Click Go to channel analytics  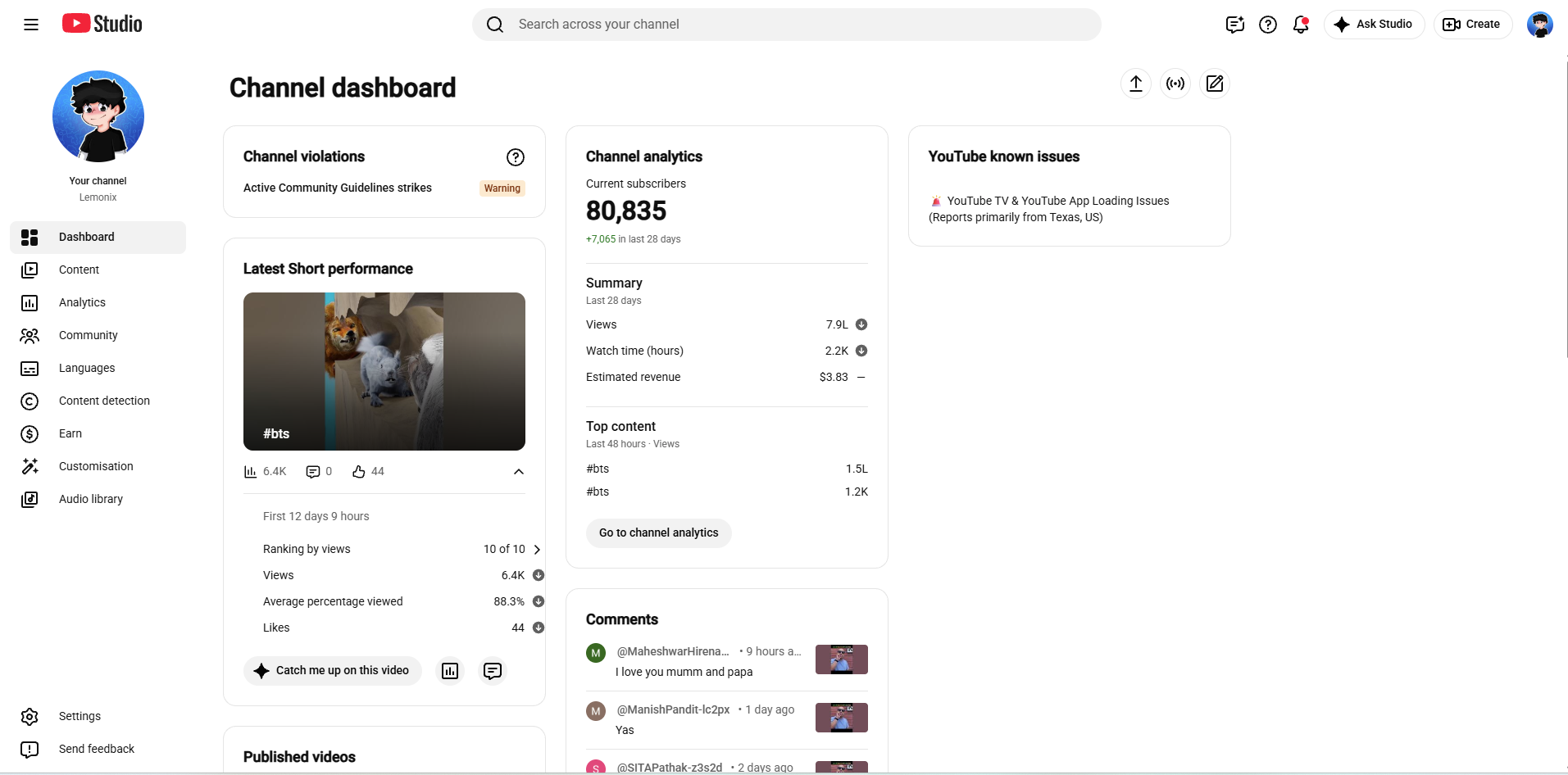tap(659, 533)
